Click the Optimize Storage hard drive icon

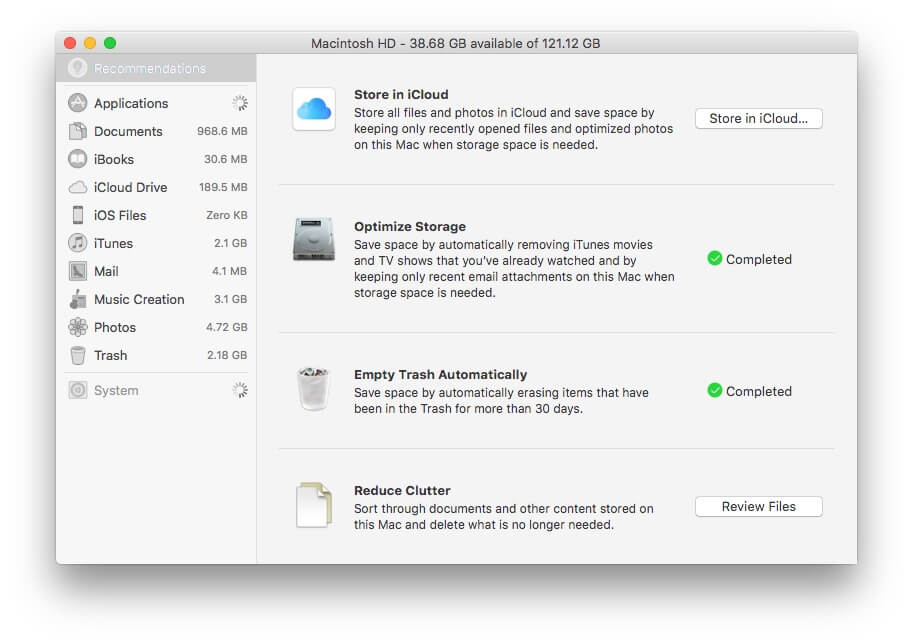314,239
